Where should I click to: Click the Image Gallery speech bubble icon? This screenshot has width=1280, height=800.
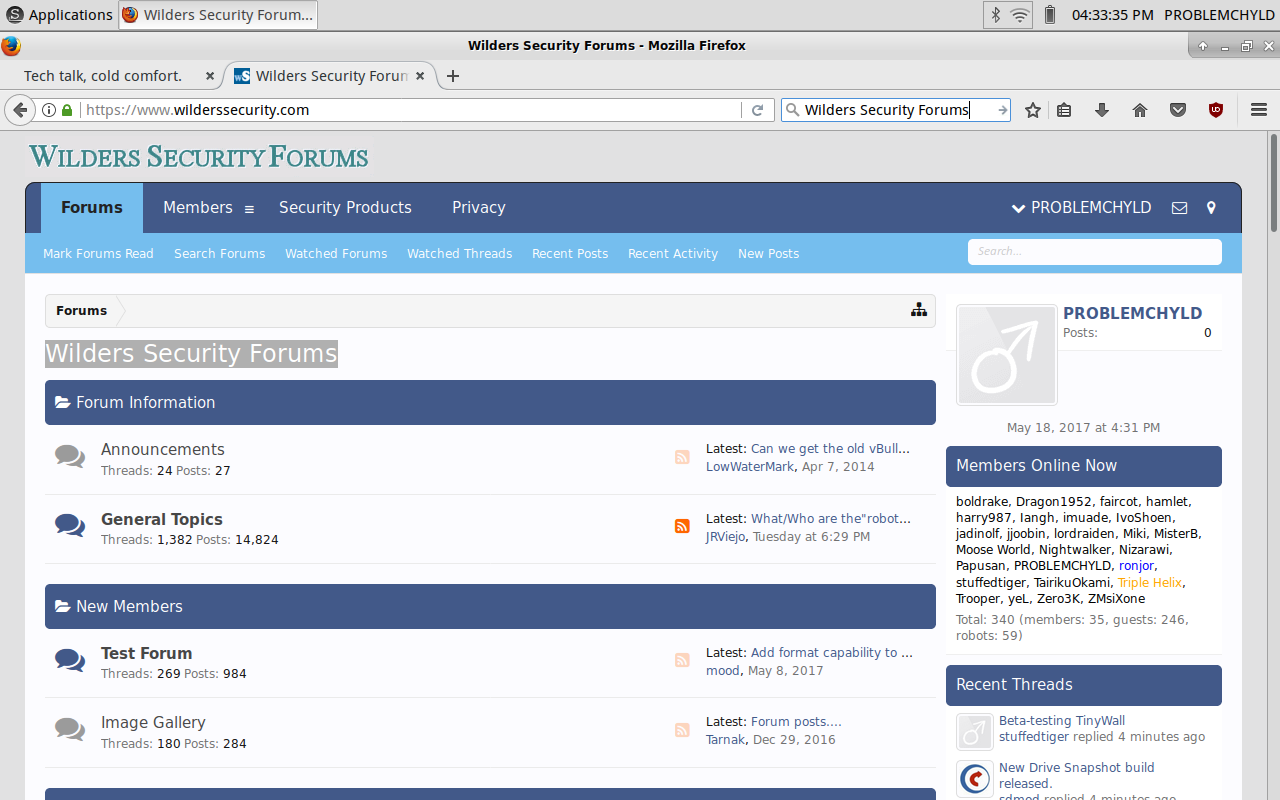coord(70,729)
